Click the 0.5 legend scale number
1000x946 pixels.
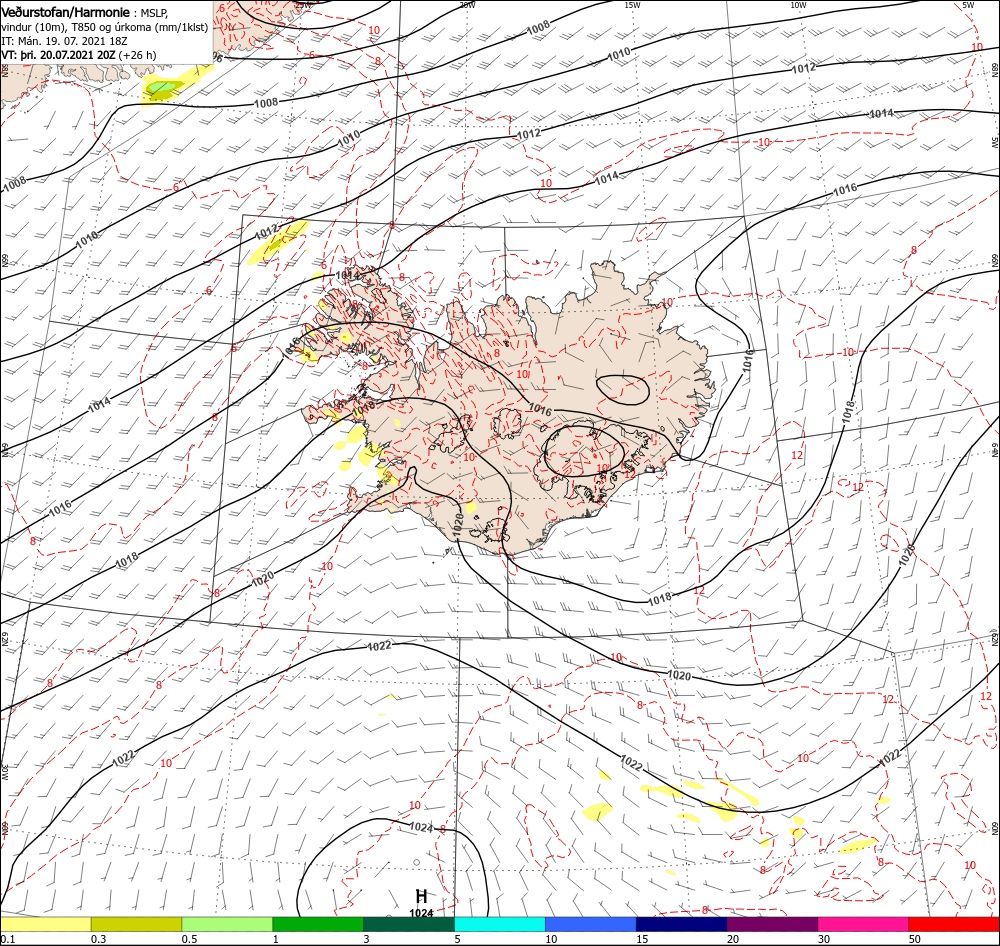coord(189,939)
